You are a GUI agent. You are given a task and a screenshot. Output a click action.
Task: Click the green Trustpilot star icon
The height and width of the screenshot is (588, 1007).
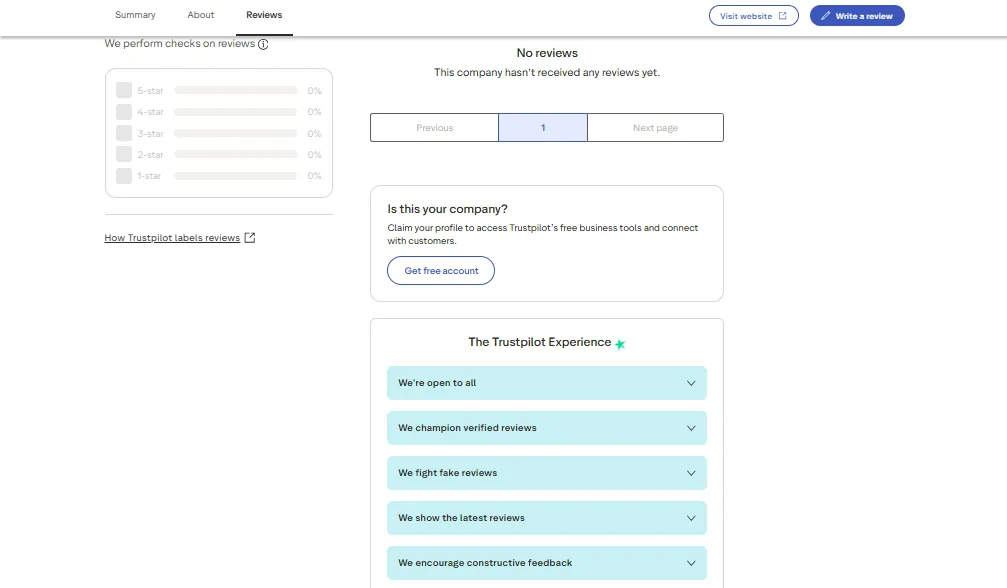pyautogui.click(x=620, y=344)
